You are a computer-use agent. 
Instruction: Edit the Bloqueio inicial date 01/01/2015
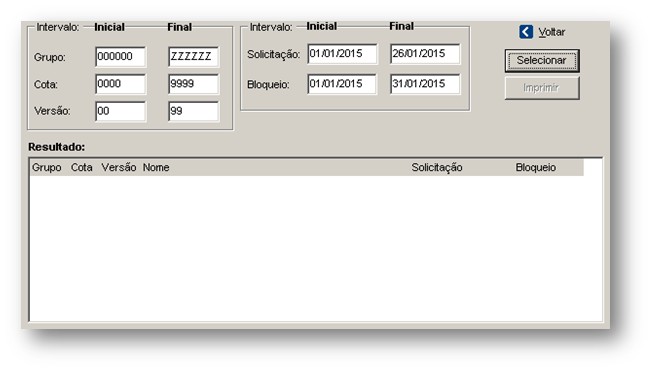point(342,84)
